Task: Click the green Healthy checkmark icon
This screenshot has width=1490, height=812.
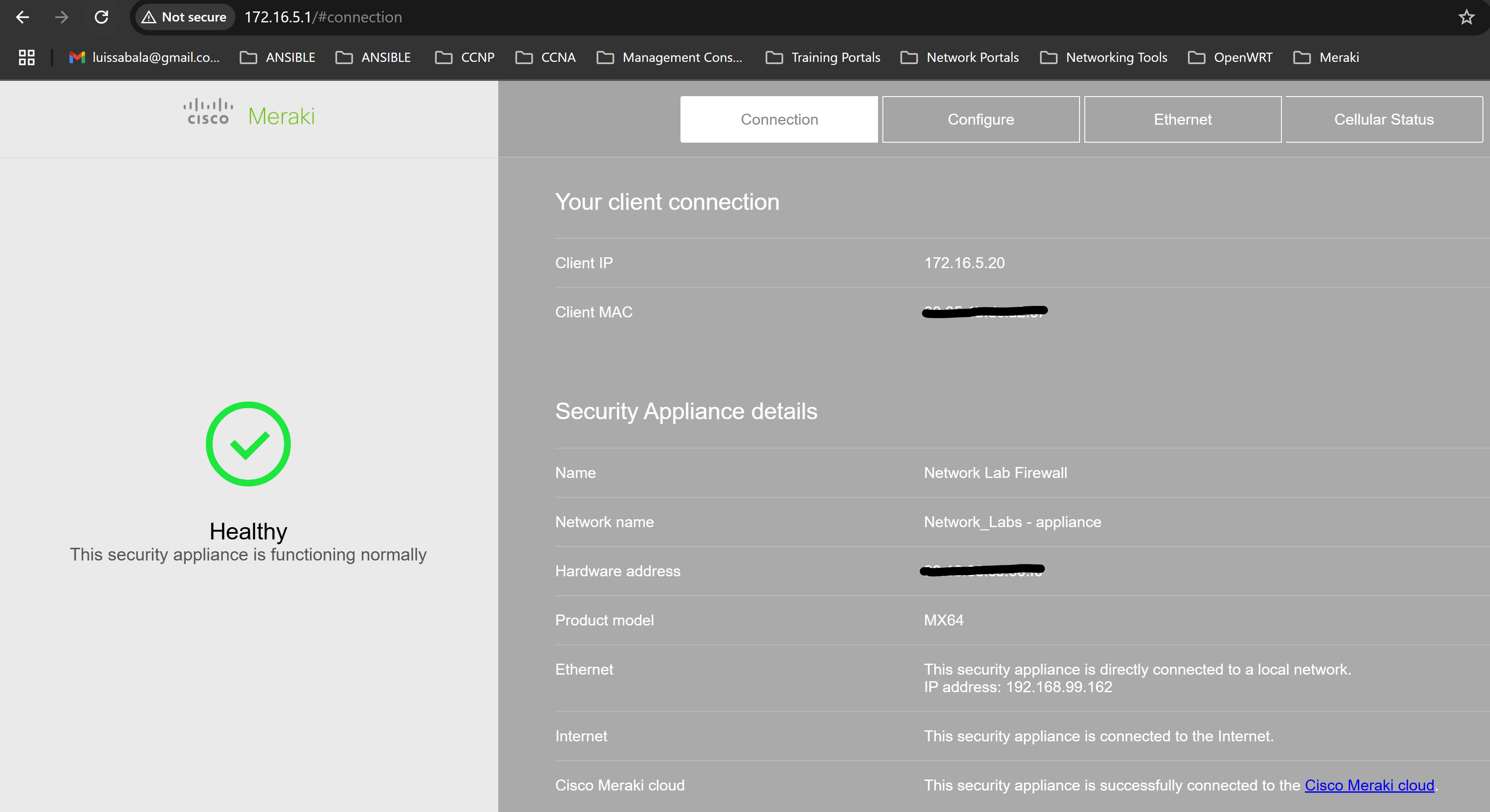Action: (x=248, y=444)
